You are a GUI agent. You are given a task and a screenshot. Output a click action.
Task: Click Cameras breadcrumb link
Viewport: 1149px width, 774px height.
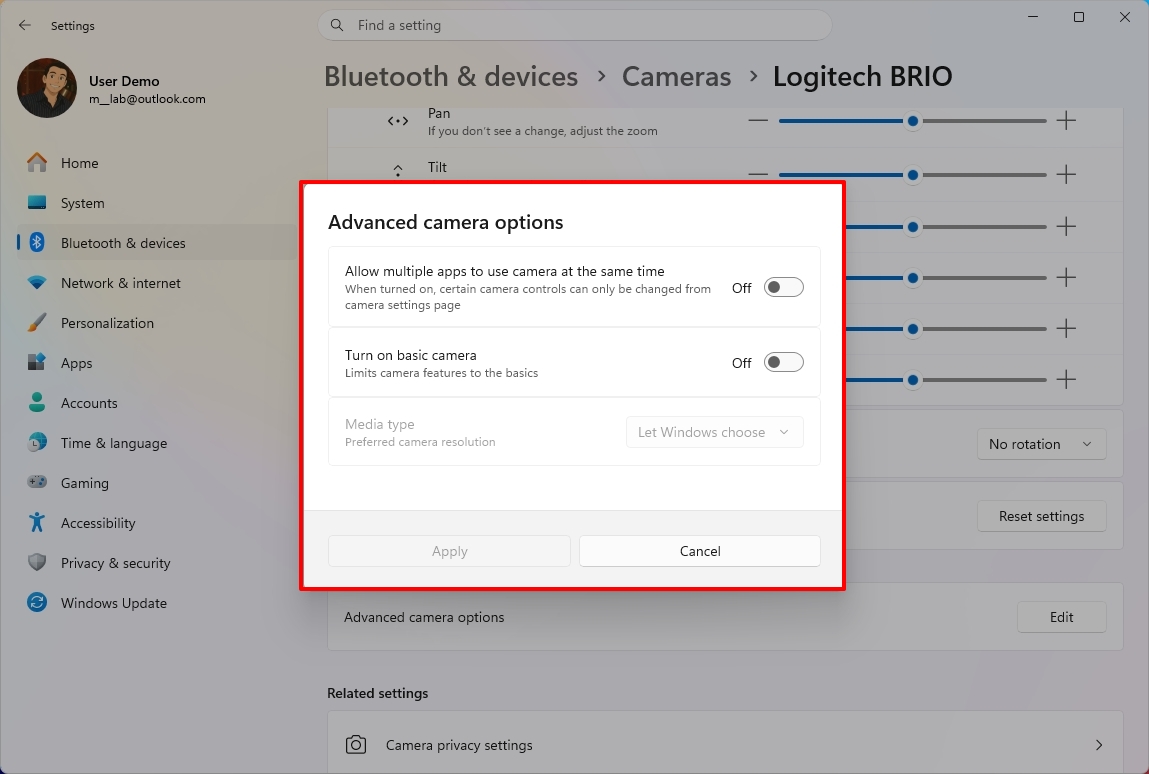(676, 76)
